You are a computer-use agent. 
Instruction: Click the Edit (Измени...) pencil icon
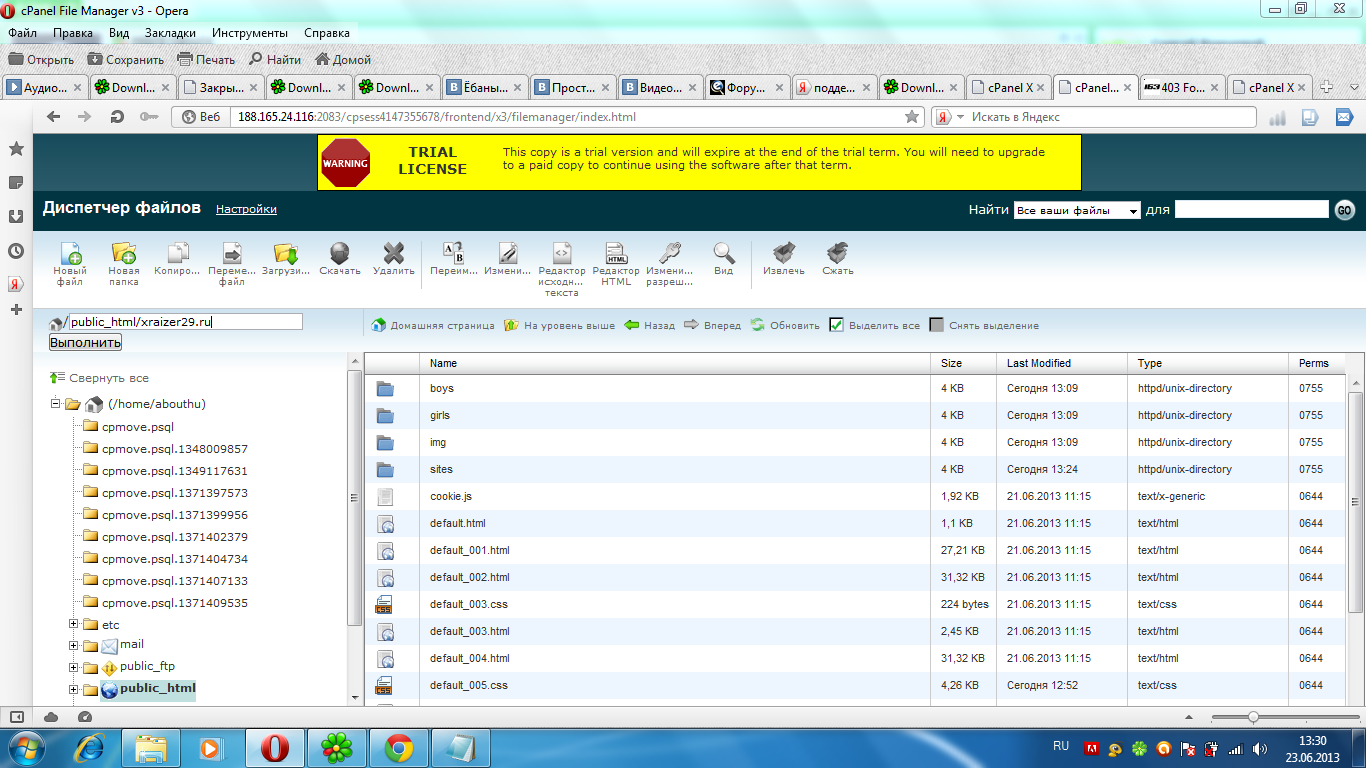tap(507, 253)
